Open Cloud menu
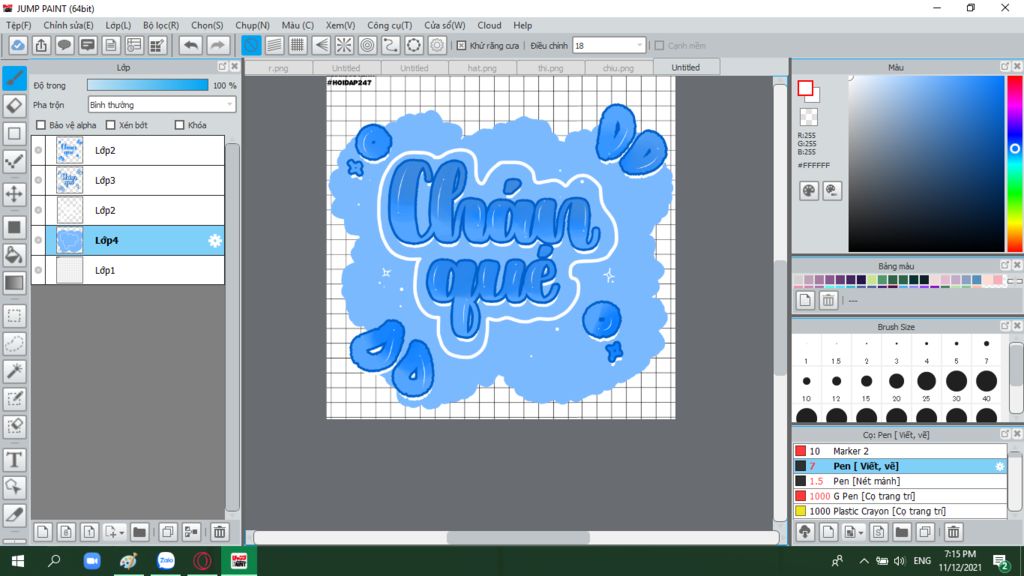Viewport: 1024px width, 576px height. pyautogui.click(x=489, y=25)
